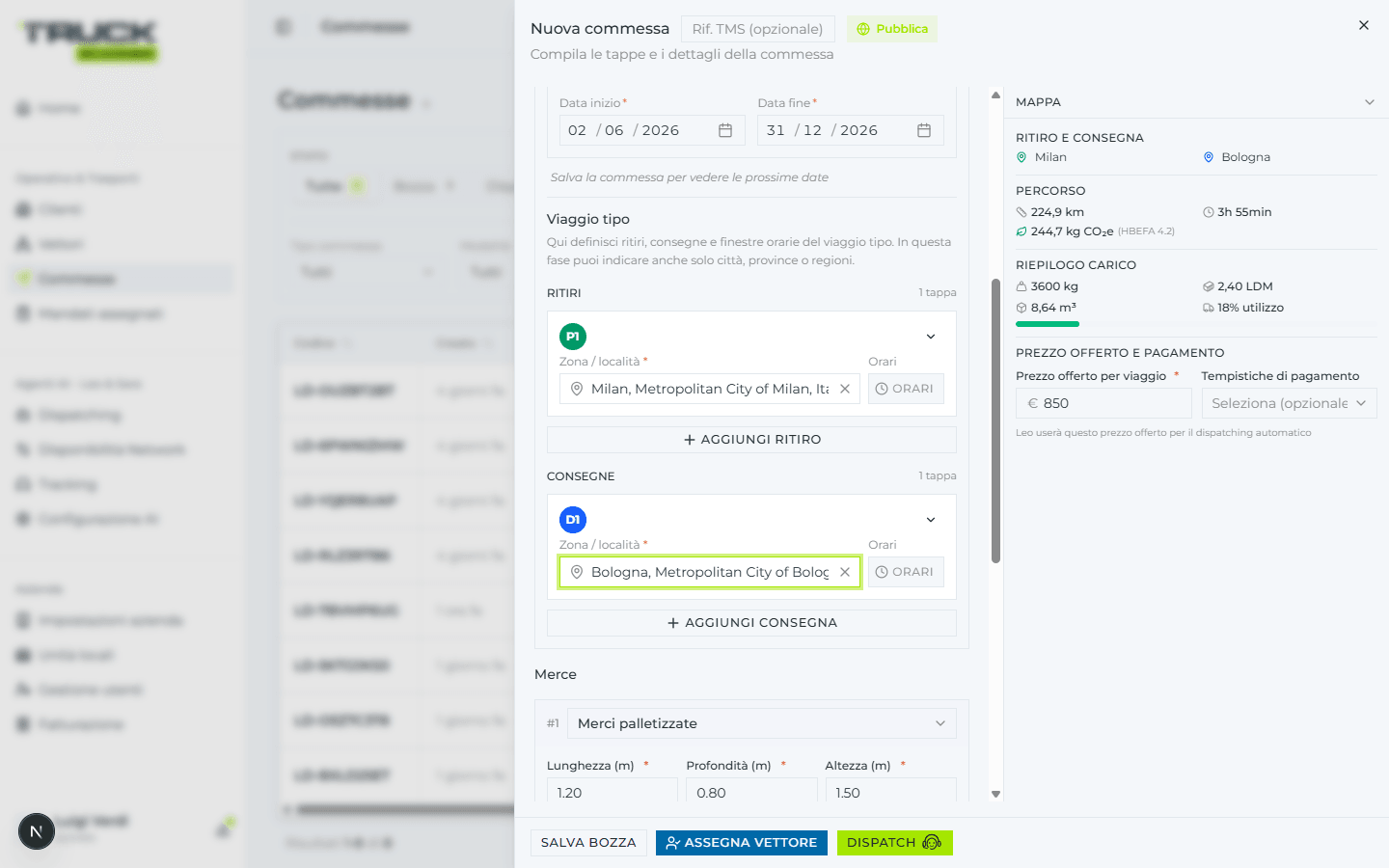Open ORARI for the Milan pickup

click(x=906, y=389)
